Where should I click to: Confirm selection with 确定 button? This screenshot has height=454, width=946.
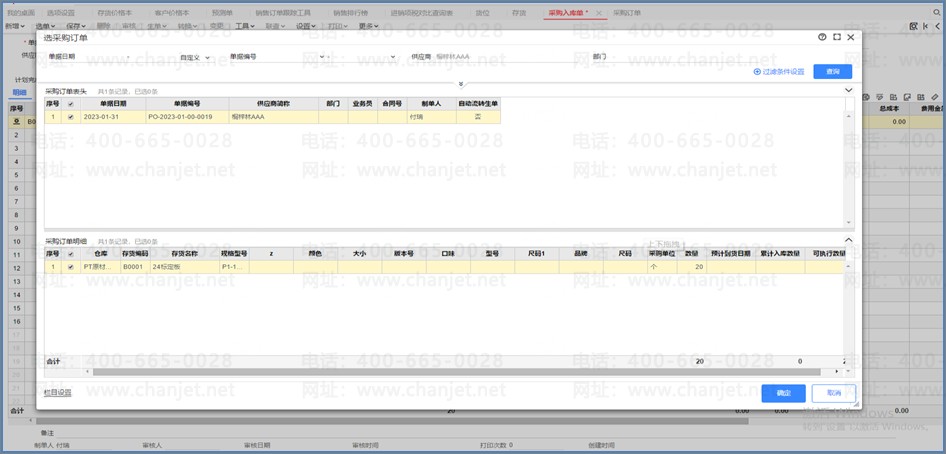pyautogui.click(x=783, y=393)
